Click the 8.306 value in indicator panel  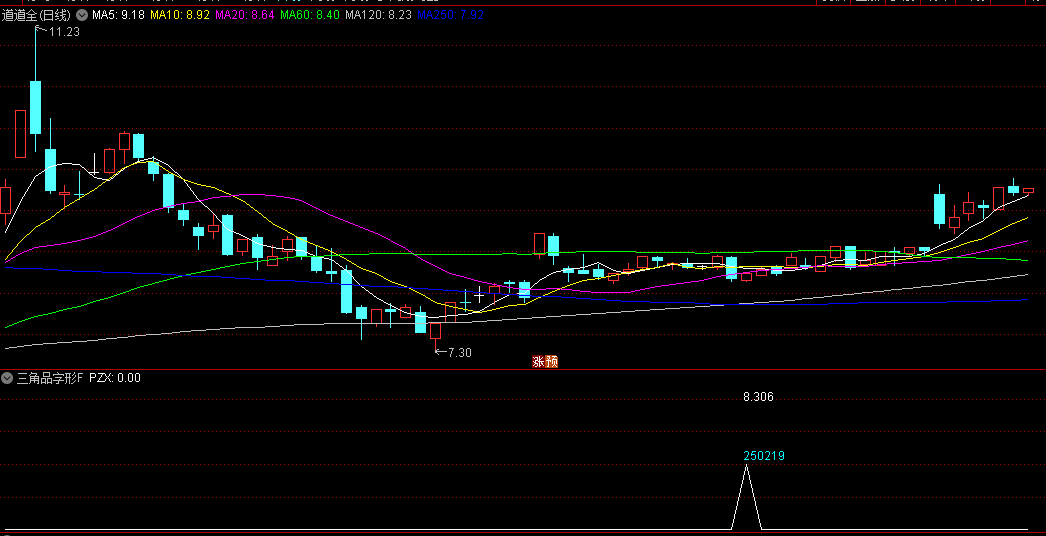[758, 397]
